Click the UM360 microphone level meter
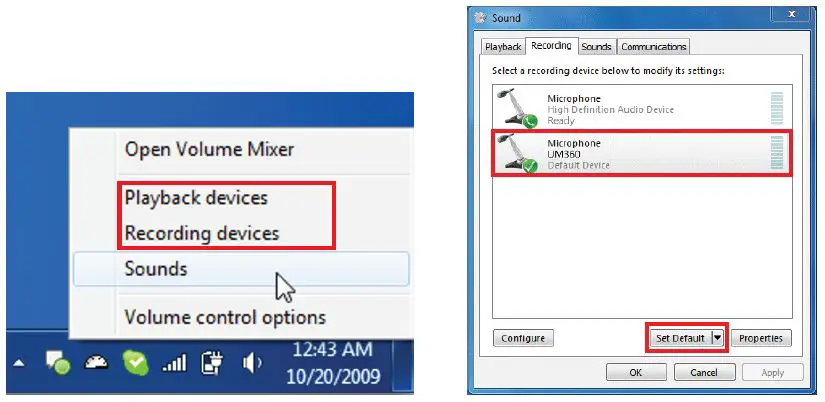 tap(777, 153)
